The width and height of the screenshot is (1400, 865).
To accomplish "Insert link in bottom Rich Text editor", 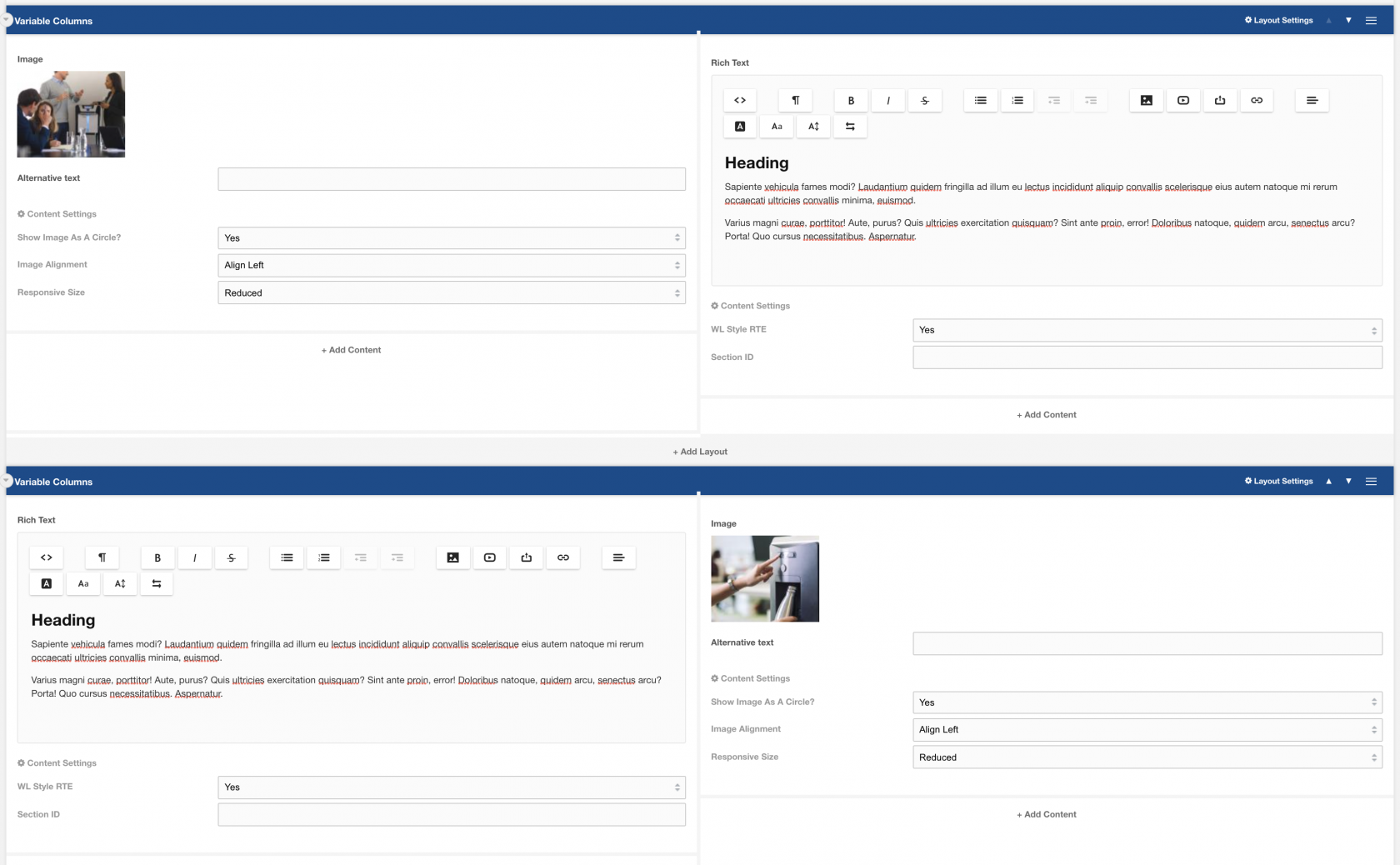I will (563, 557).
